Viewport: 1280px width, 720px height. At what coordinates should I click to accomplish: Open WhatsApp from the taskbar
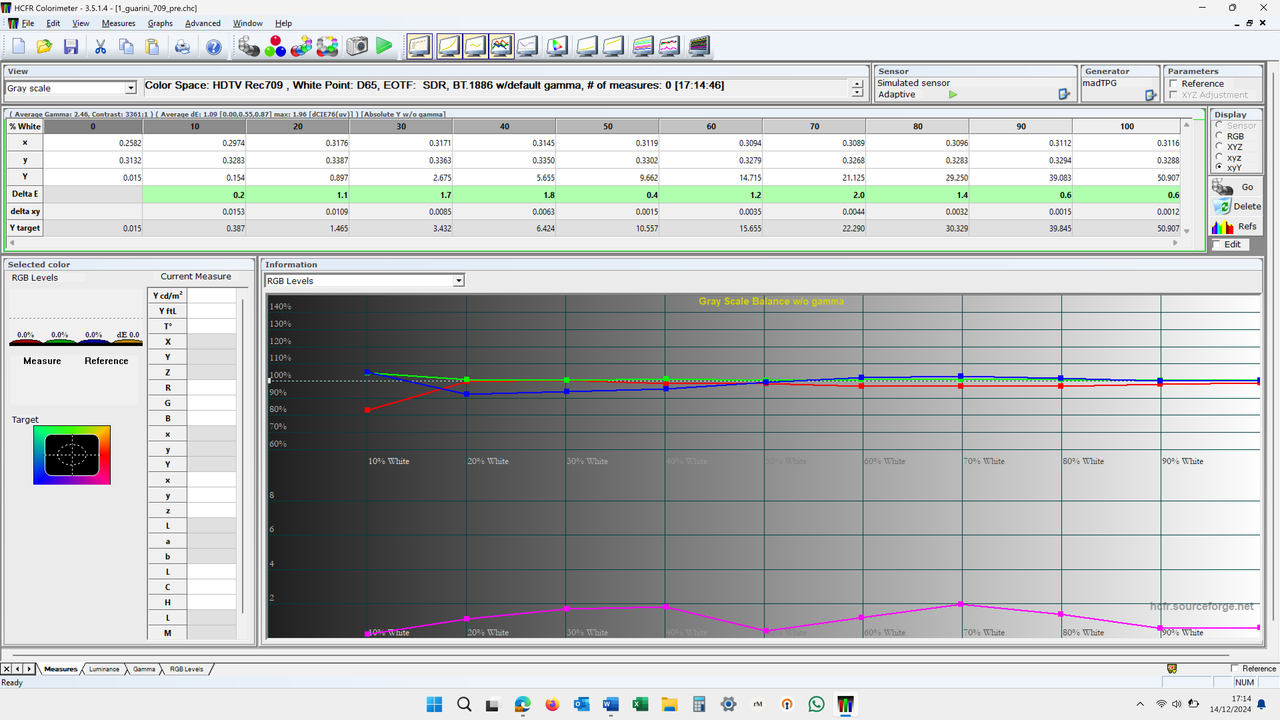816,704
